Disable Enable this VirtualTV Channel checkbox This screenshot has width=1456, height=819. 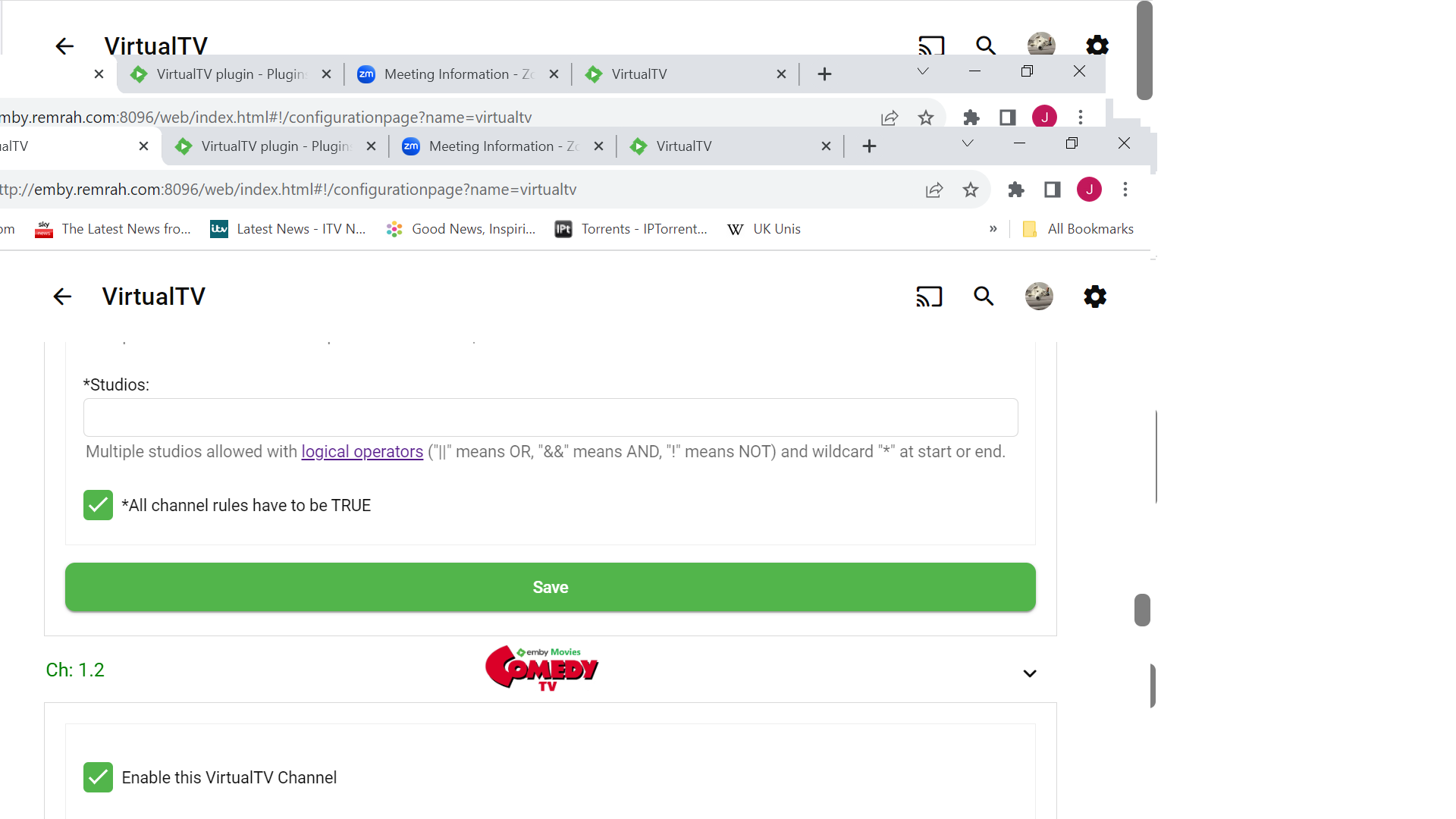click(98, 777)
